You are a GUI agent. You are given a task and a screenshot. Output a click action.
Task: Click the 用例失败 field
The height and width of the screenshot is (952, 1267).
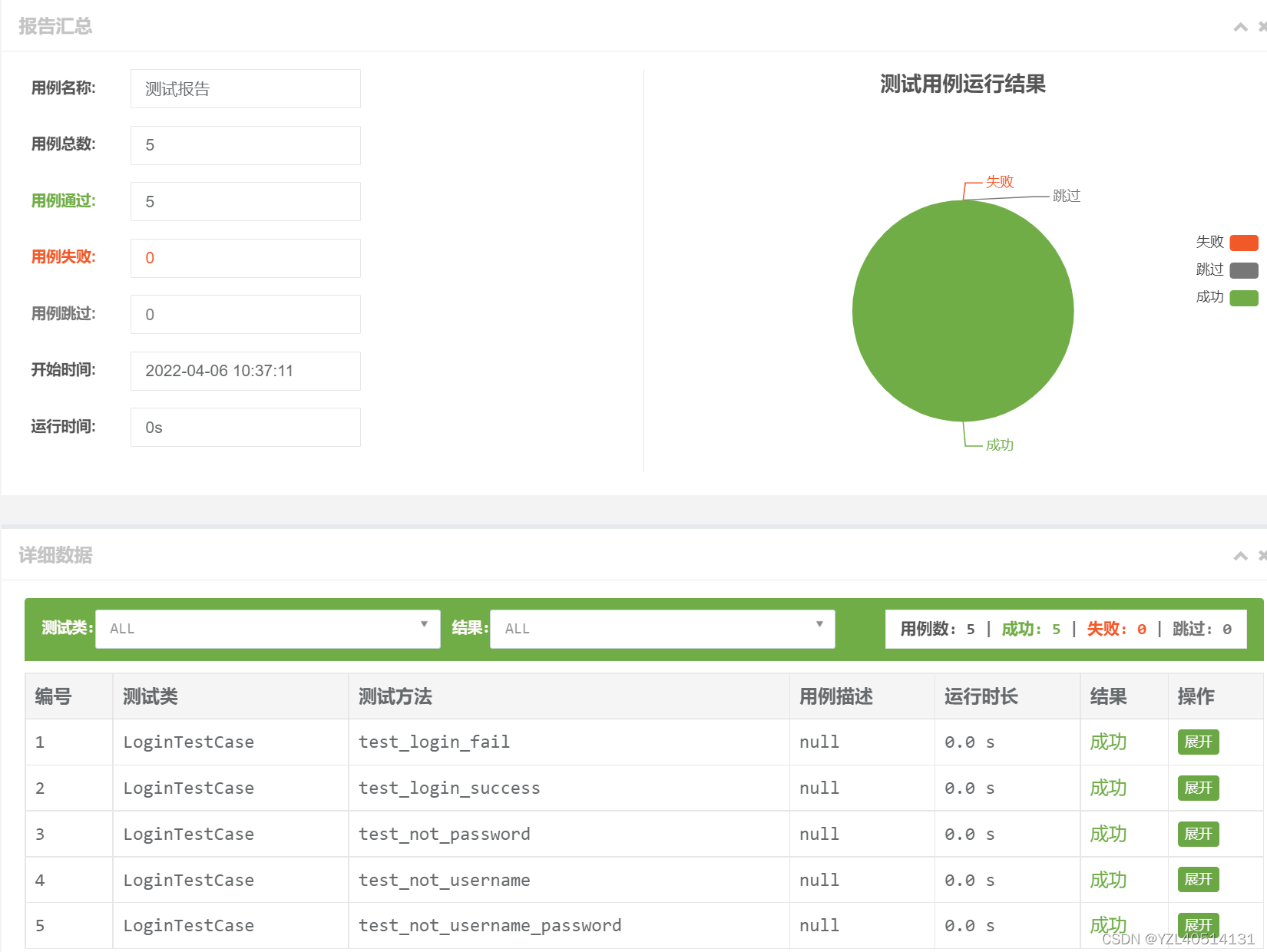[x=246, y=258]
